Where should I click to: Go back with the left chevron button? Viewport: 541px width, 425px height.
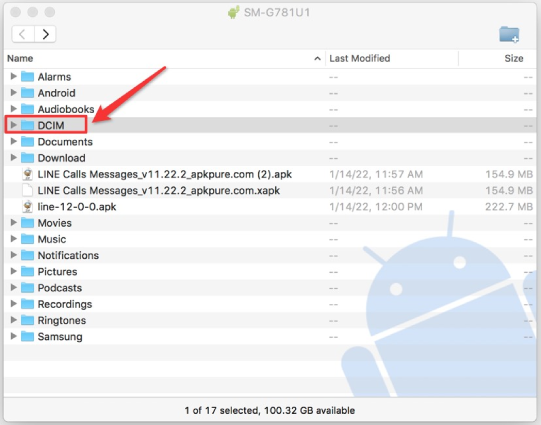pyautogui.click(x=23, y=34)
